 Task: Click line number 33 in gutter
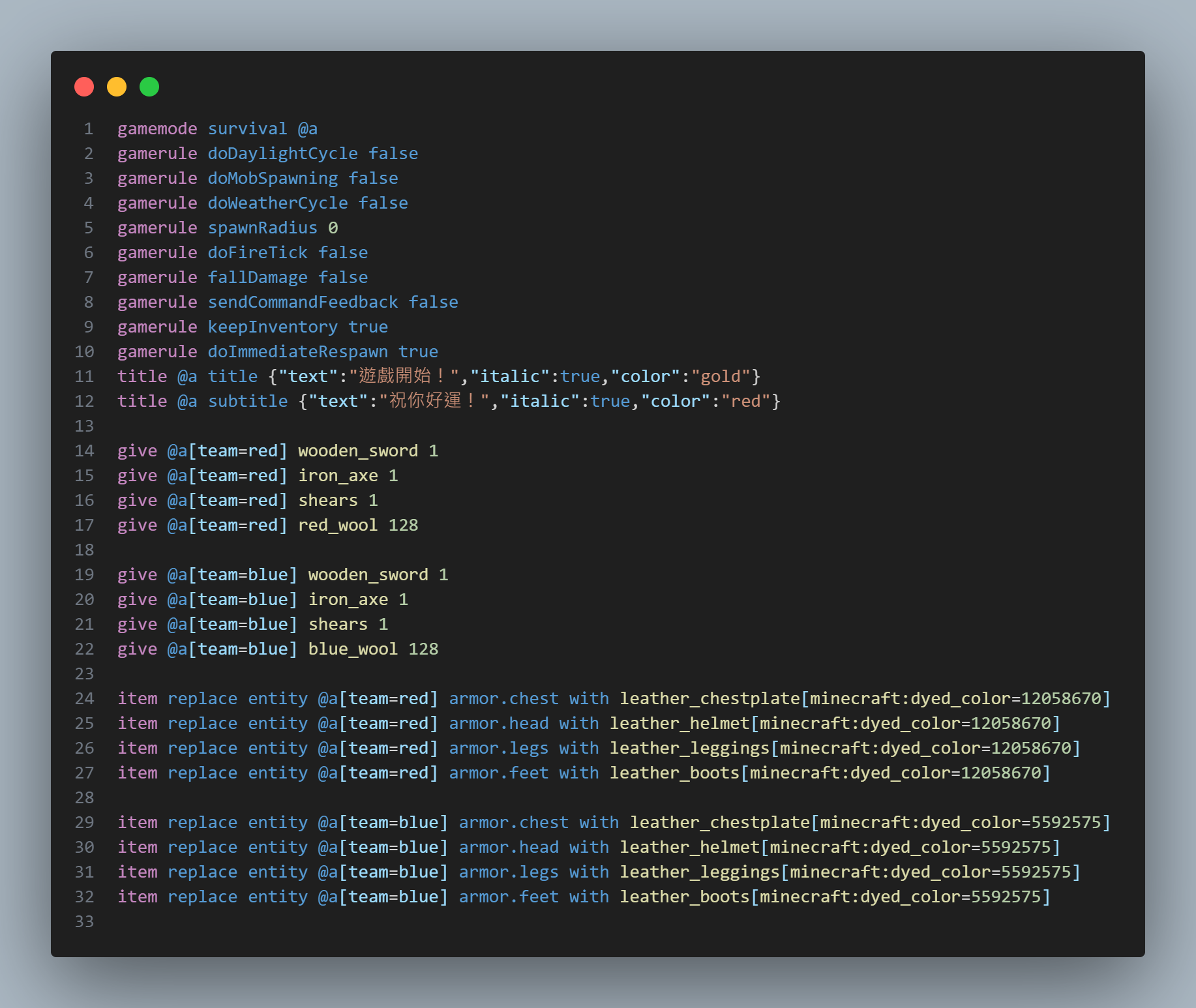(84, 922)
